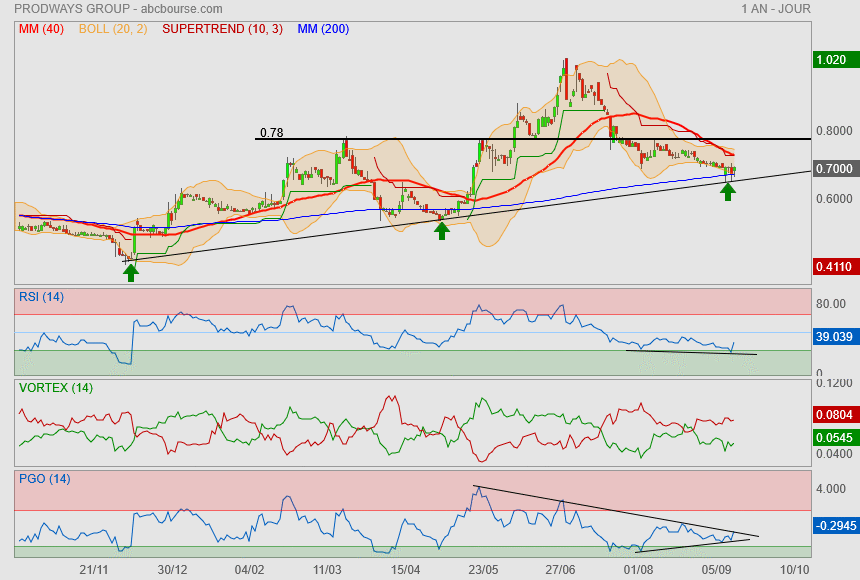Click the red 0.4110 low price tag

pos(833,267)
